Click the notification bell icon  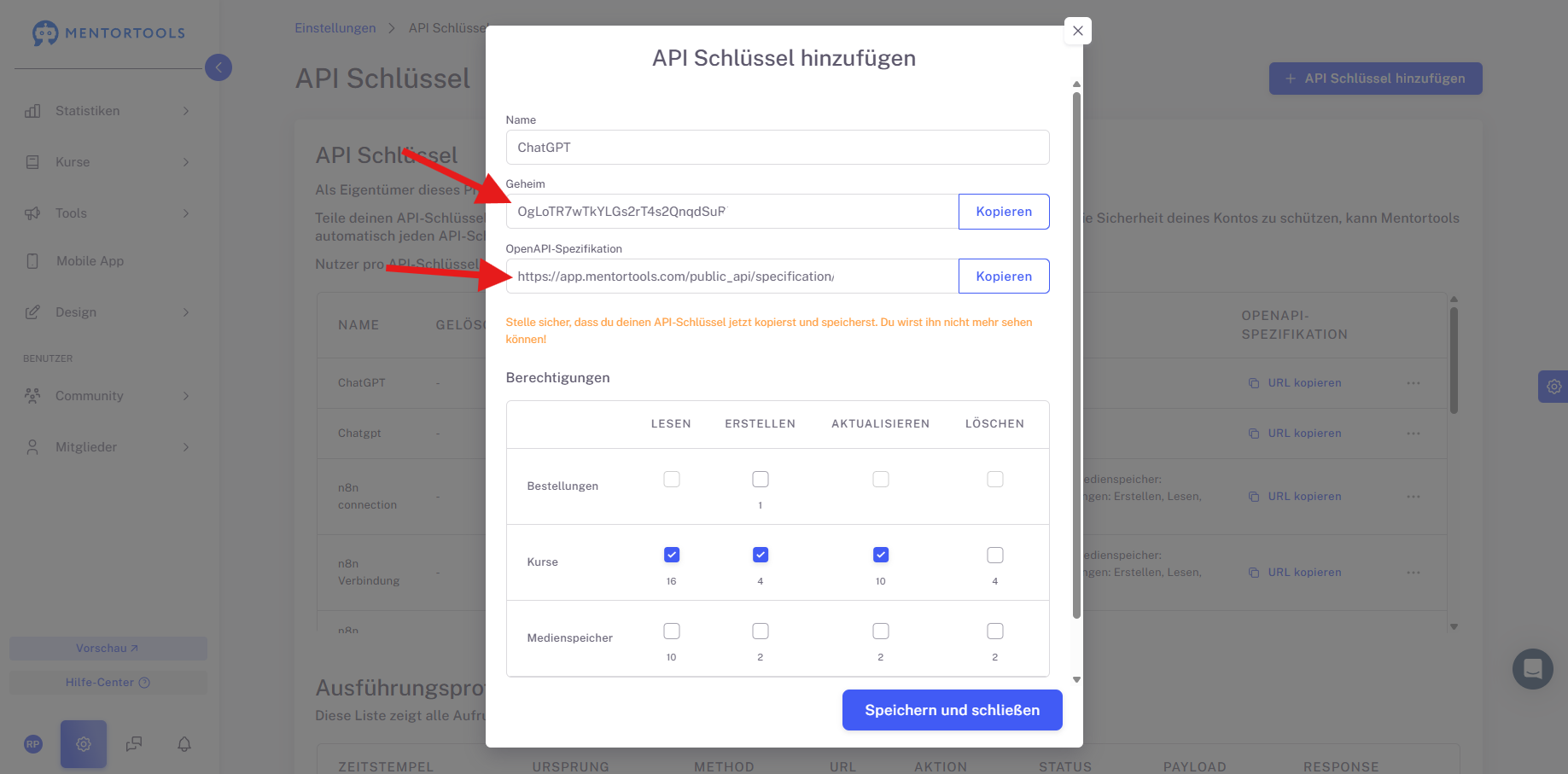click(x=184, y=744)
